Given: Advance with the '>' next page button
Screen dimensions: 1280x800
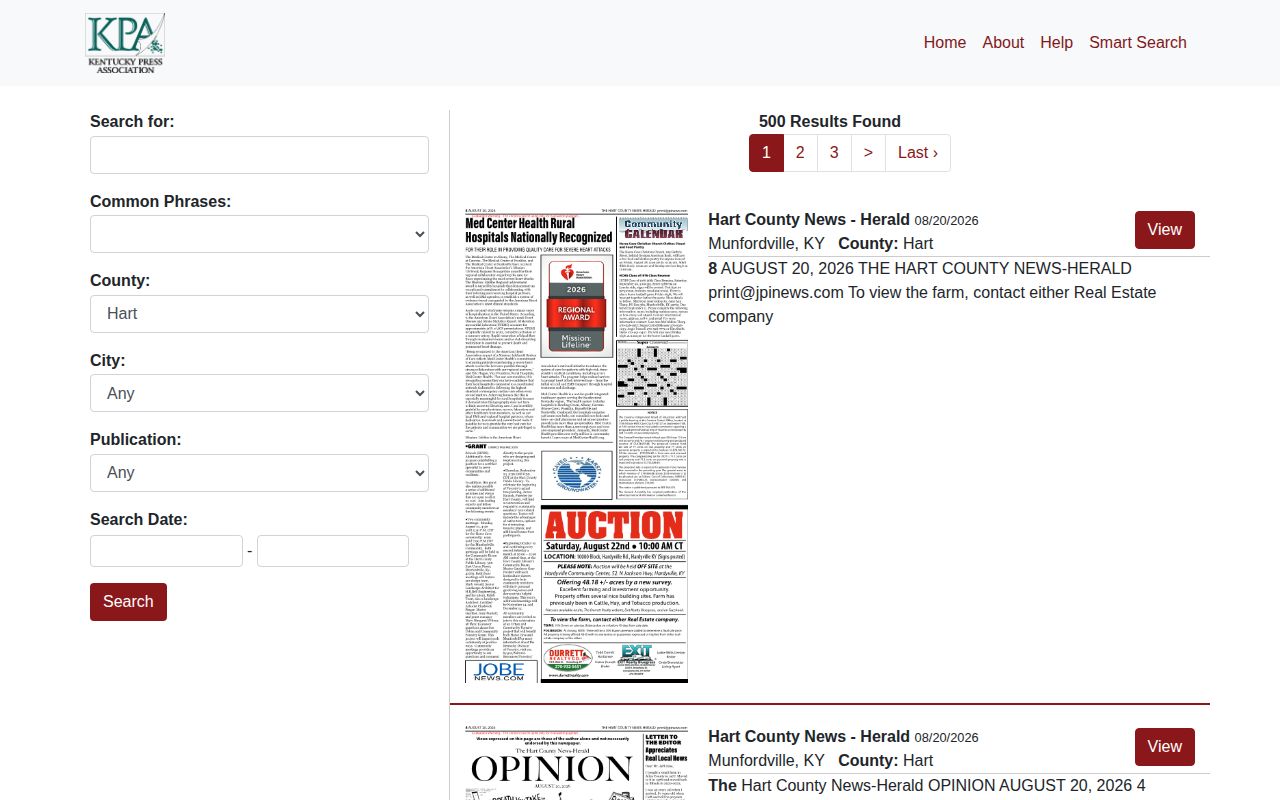Looking at the screenshot, I should pyautogui.click(x=868, y=153).
